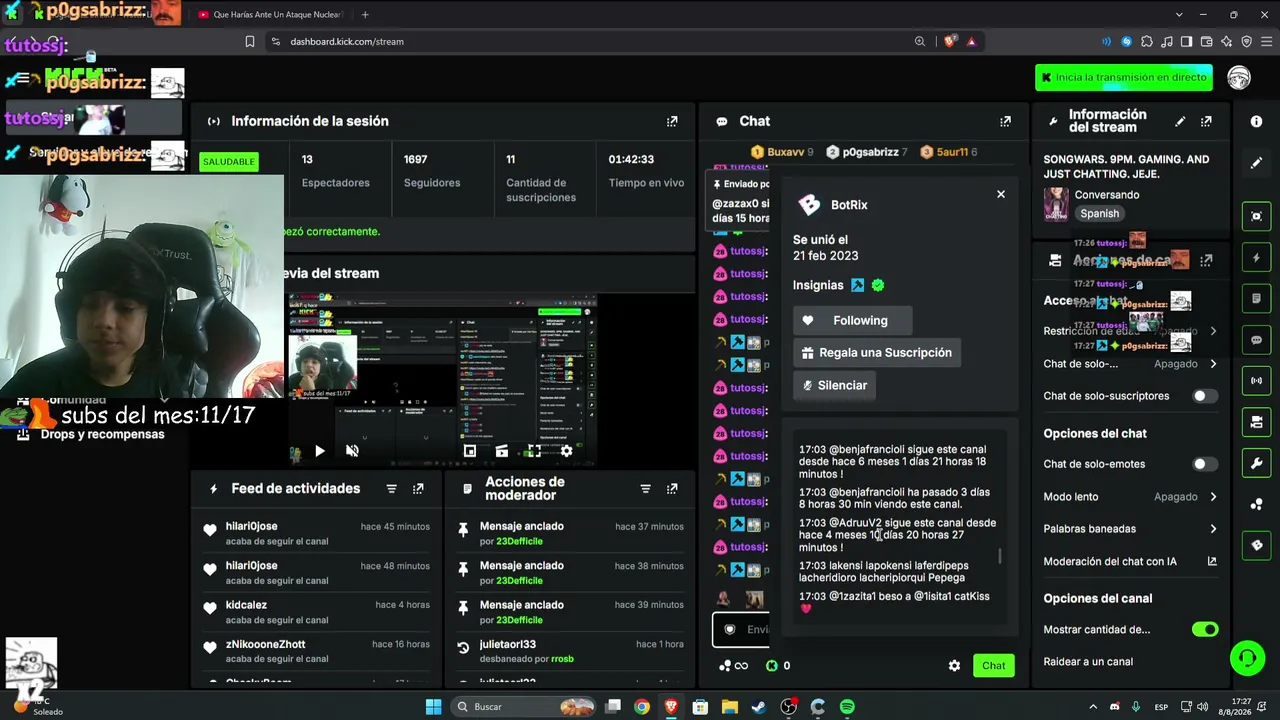Expand the Restricción de edad option chevron
This screenshot has height=720, width=1280.
tap(1213, 331)
